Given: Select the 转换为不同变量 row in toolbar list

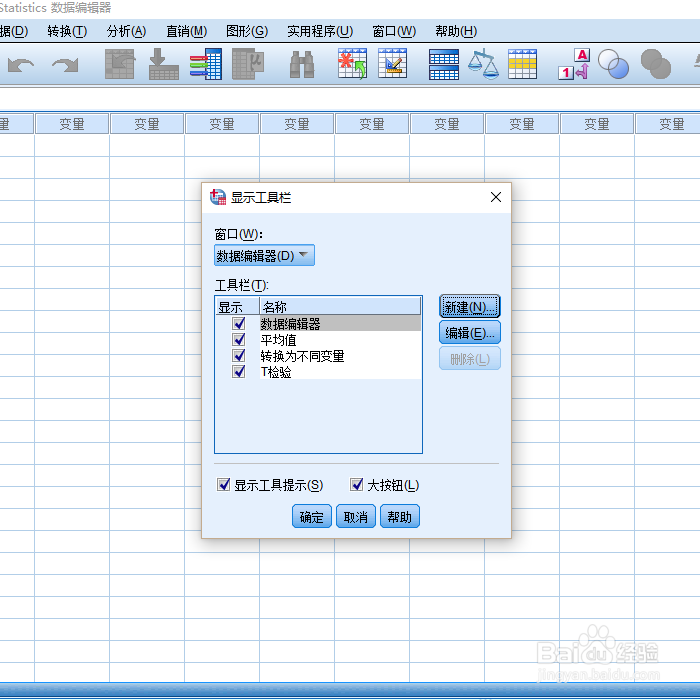Looking at the screenshot, I should coord(340,356).
